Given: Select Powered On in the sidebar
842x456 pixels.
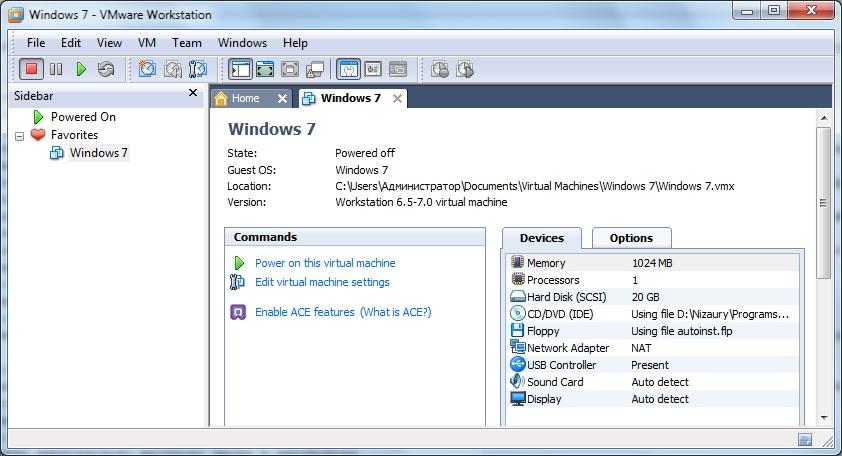Looking at the screenshot, I should (83, 117).
